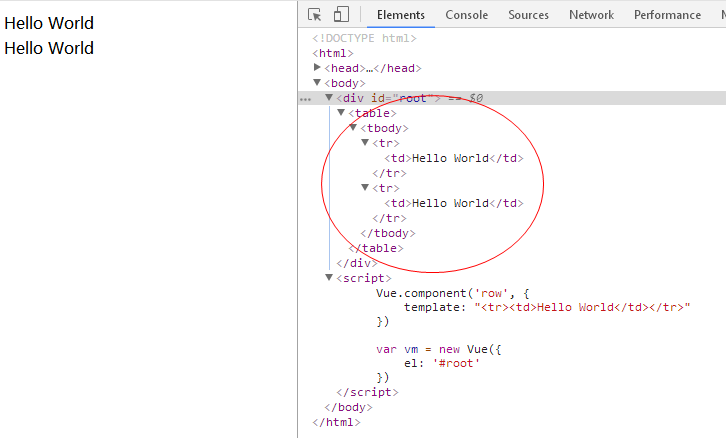Switch to the Elements tab

click(x=401, y=15)
